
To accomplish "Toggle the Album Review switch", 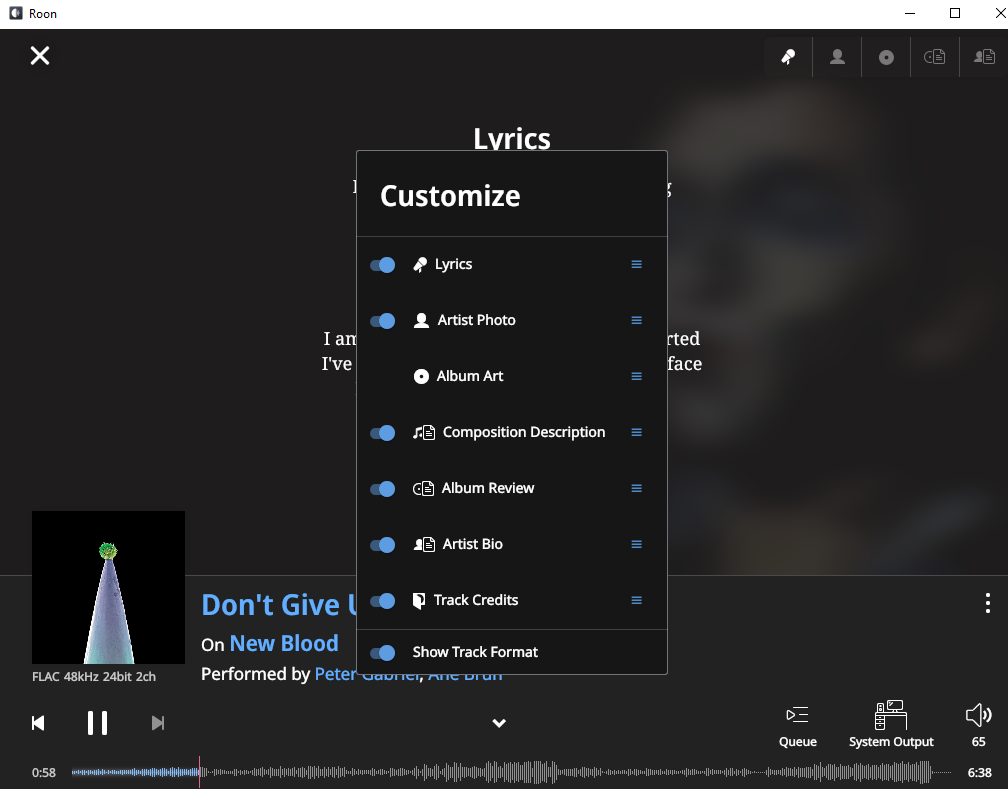I will tap(382, 489).
